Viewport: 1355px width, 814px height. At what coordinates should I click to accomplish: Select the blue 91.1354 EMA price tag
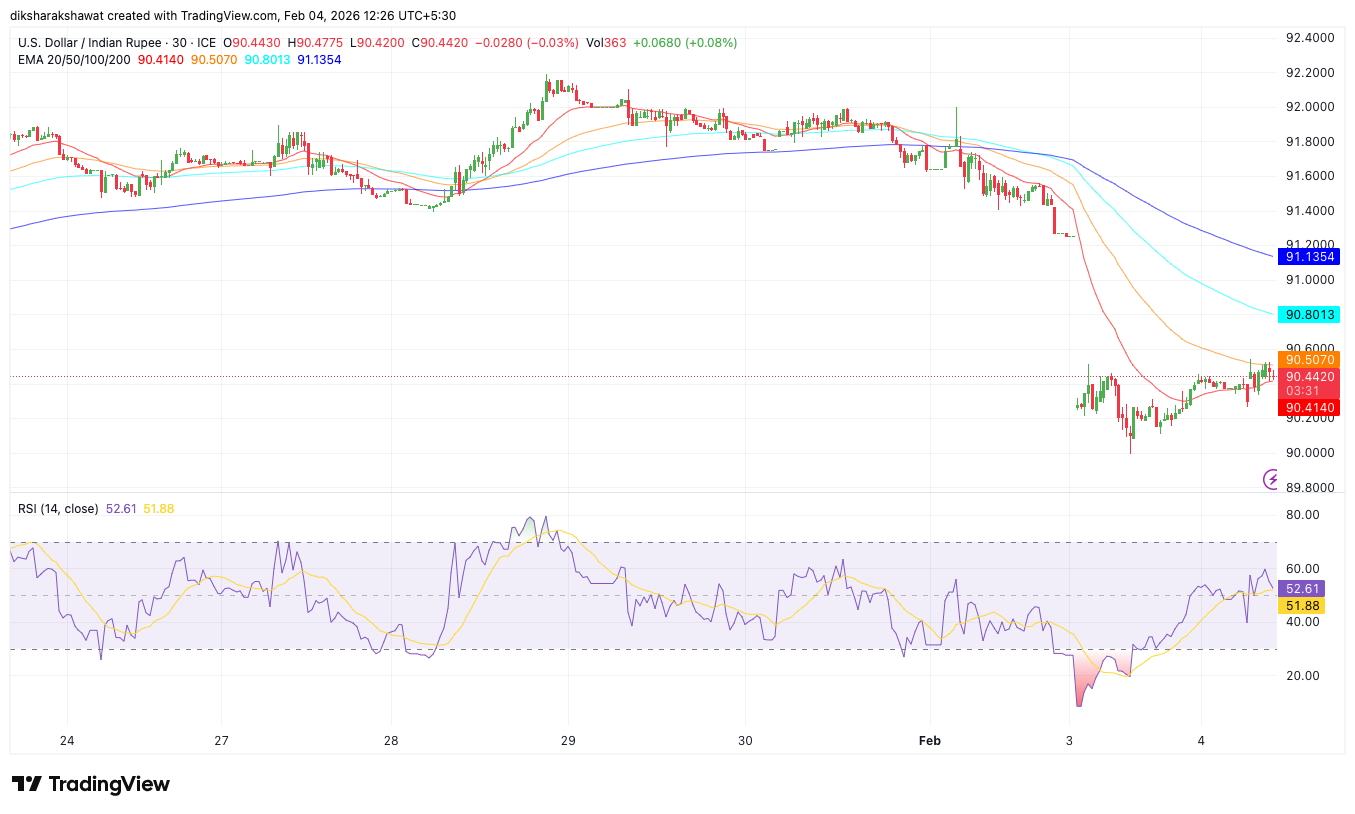(x=1309, y=256)
